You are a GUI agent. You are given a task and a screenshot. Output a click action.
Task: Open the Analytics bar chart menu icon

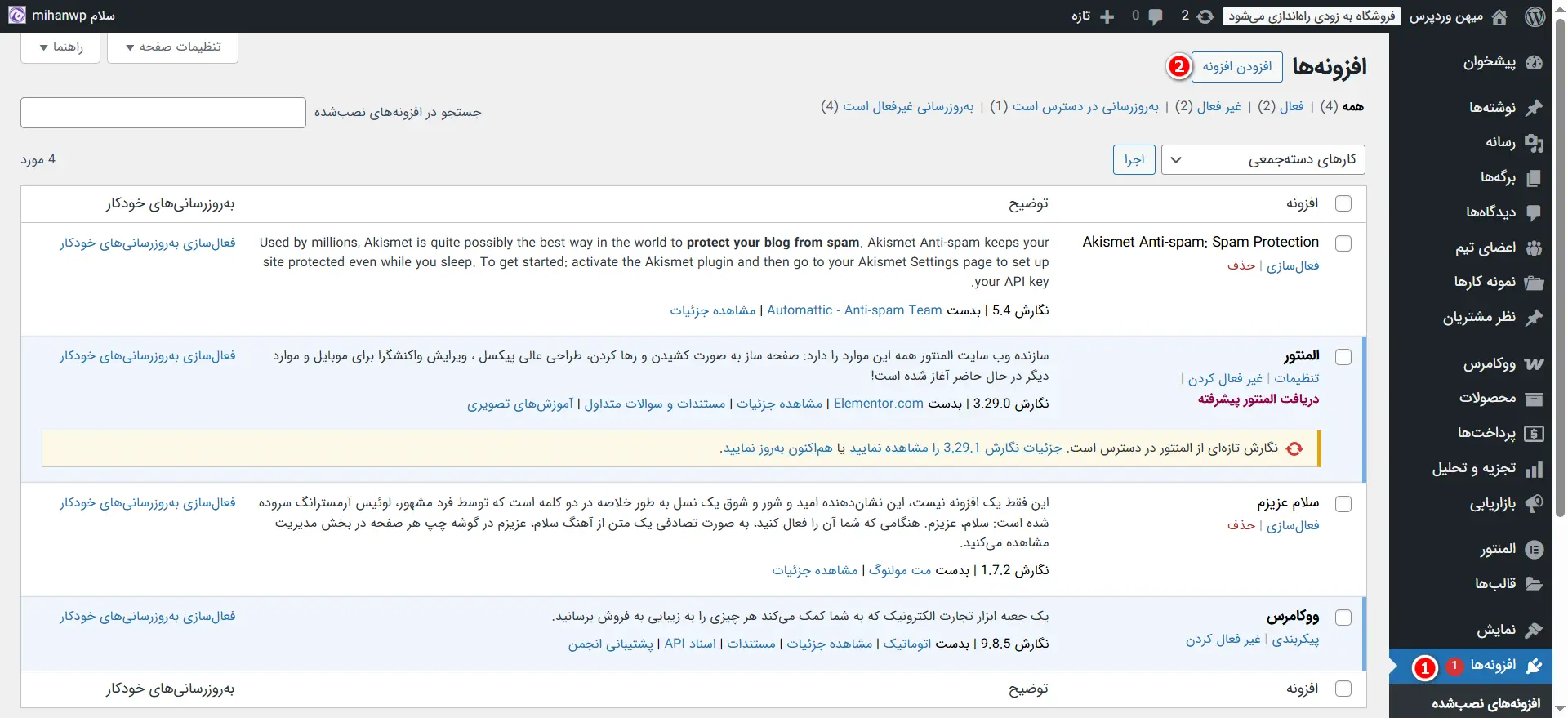point(1534,469)
